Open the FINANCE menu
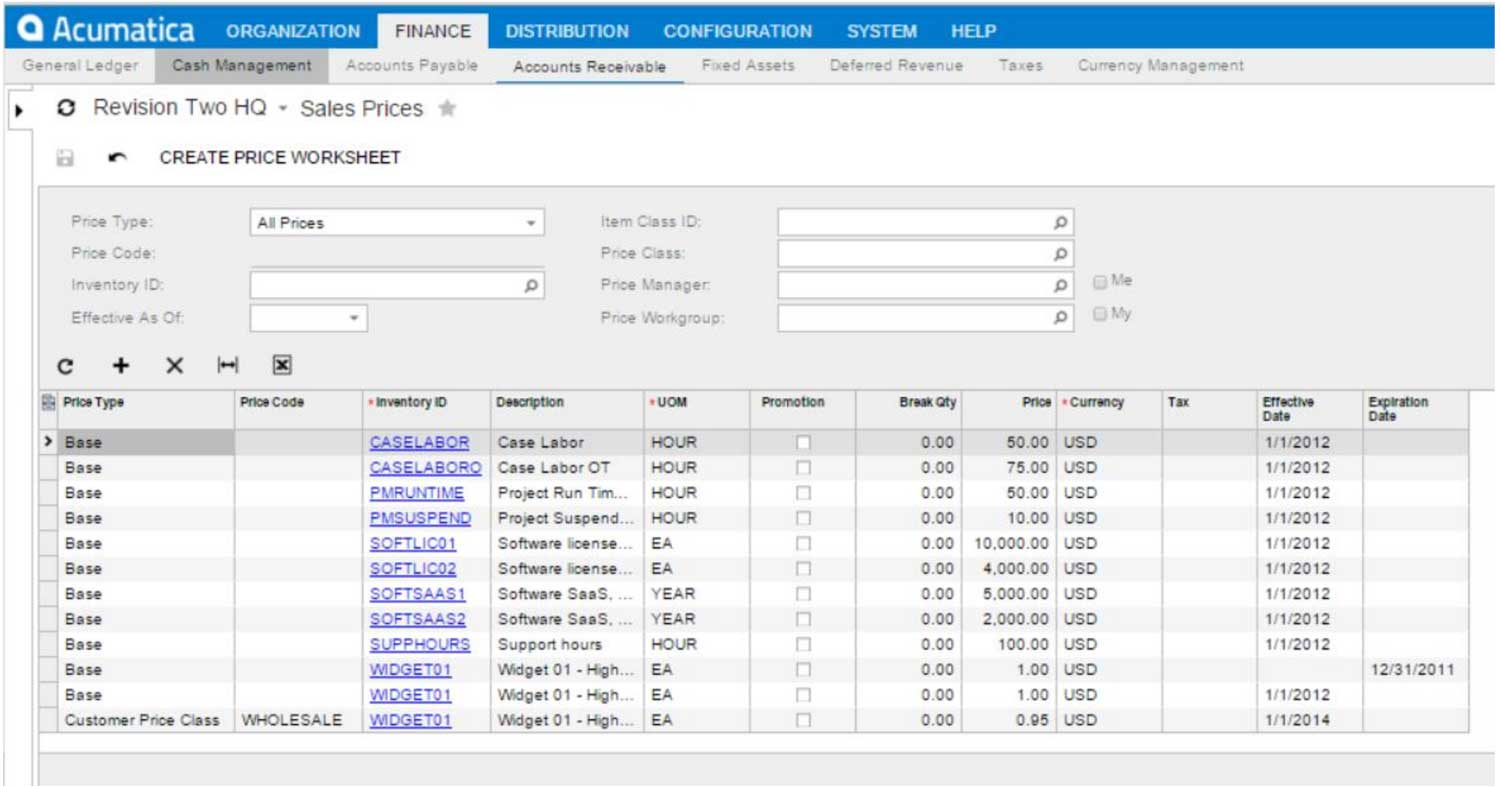Viewport: 1500px width, 787px height. (x=433, y=32)
